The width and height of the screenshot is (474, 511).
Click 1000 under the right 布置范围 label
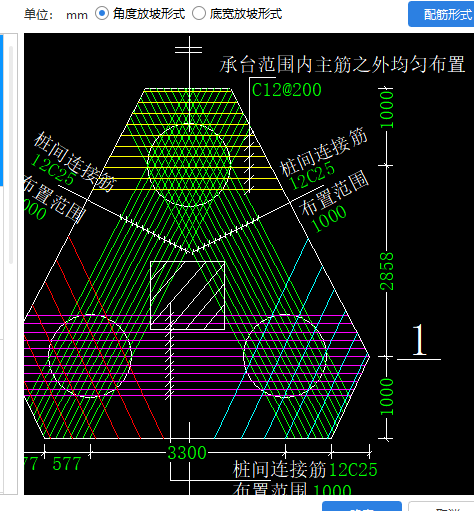coord(329,218)
